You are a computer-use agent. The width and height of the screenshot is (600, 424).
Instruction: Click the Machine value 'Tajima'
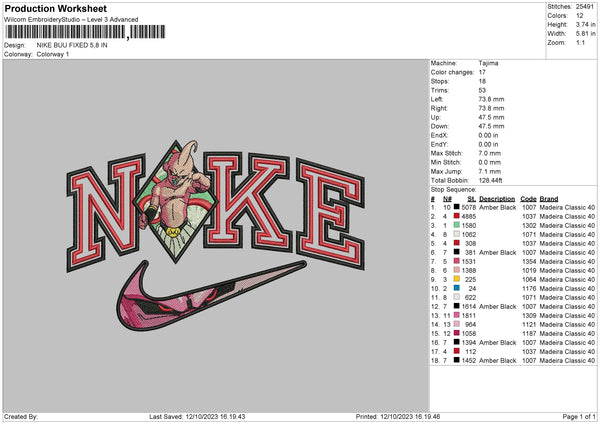(488, 63)
